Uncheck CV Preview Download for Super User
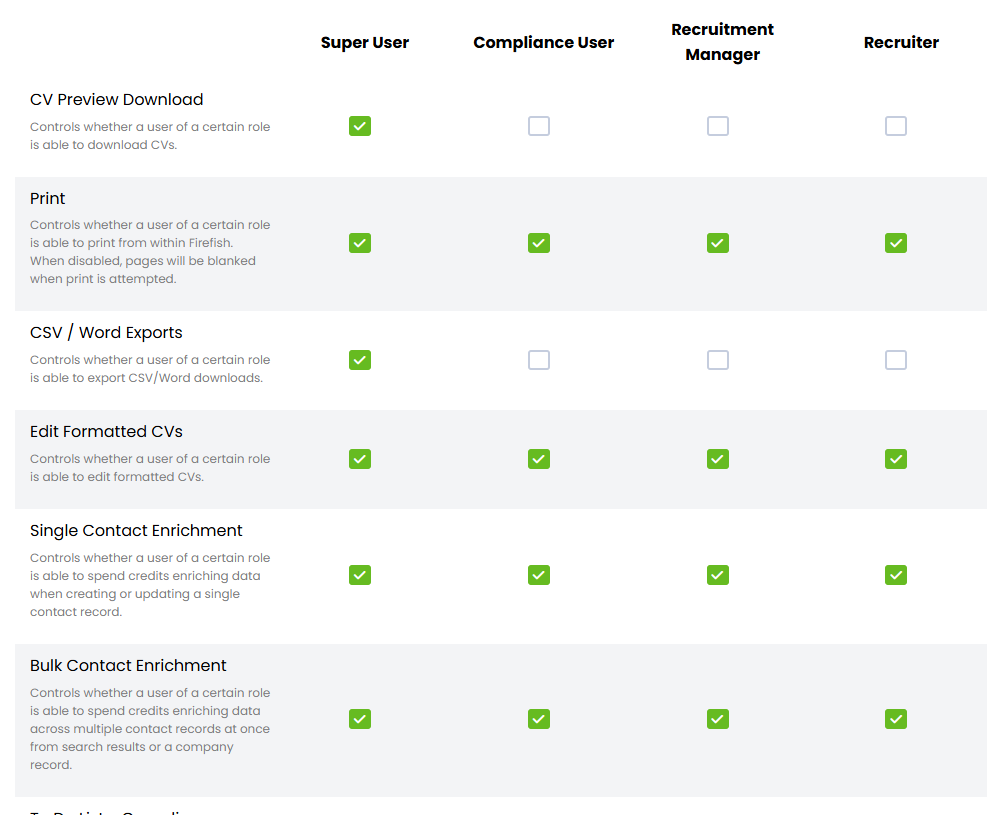The image size is (987, 815). pos(360,126)
